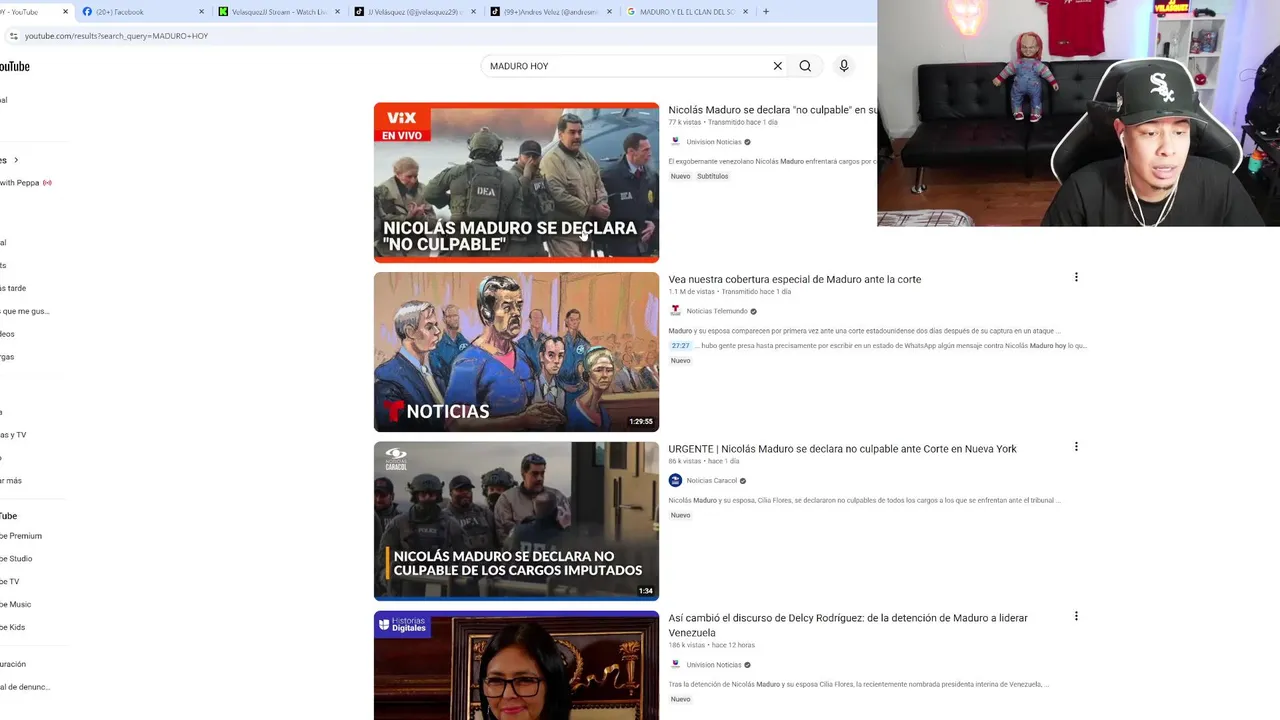Click Nuevo badge under Caracol video
The height and width of the screenshot is (720, 1280).
681,515
